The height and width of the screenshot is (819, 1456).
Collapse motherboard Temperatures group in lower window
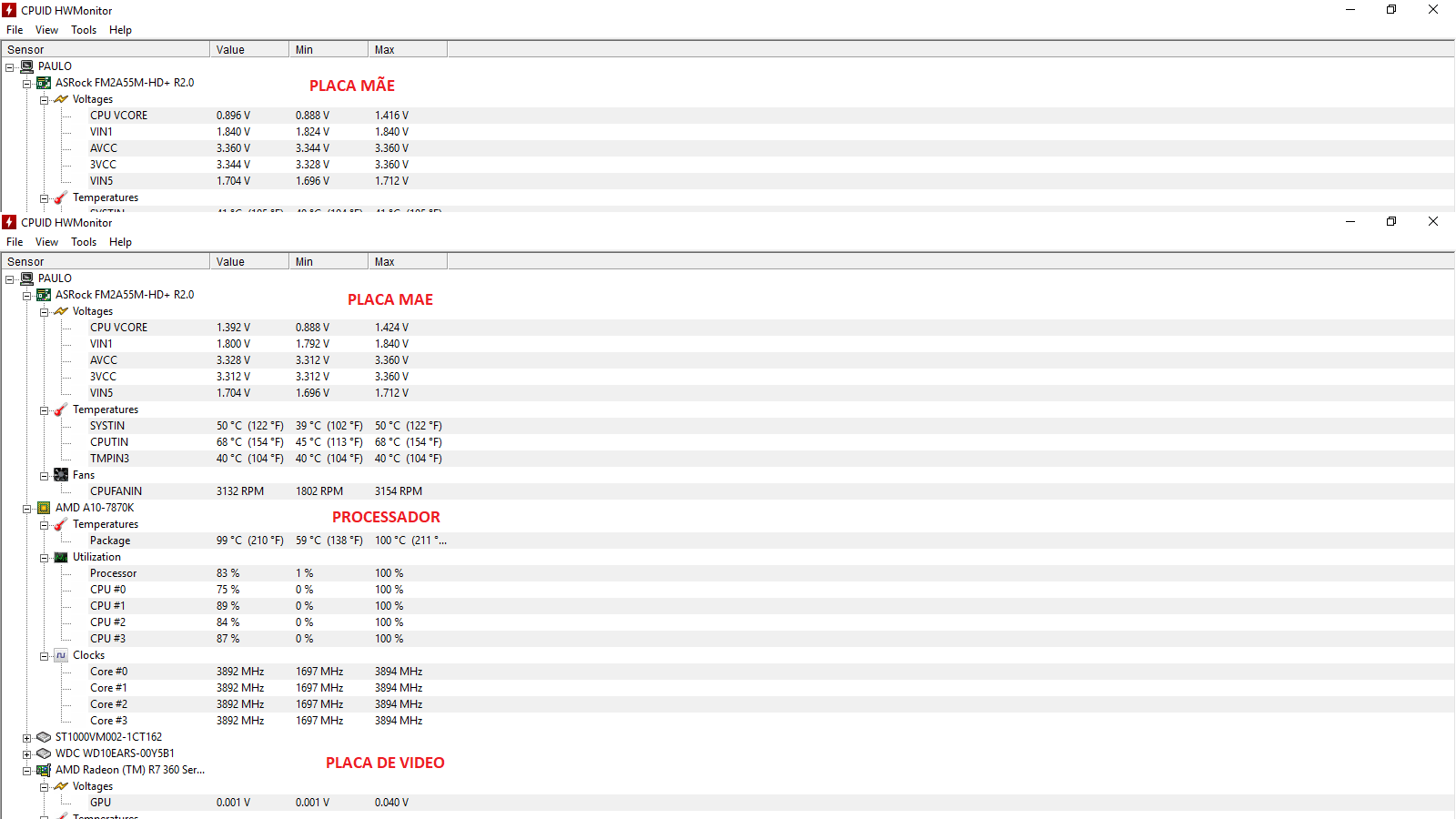pos(44,410)
